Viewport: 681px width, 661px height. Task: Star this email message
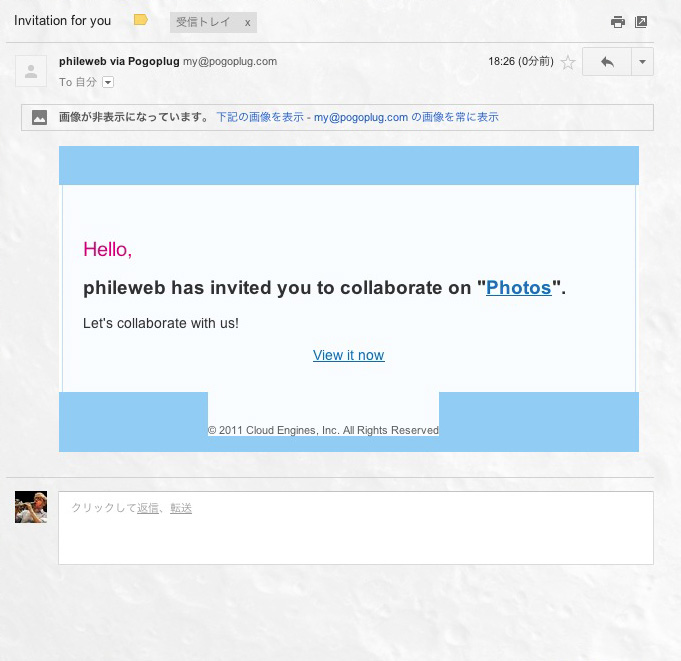tap(568, 62)
